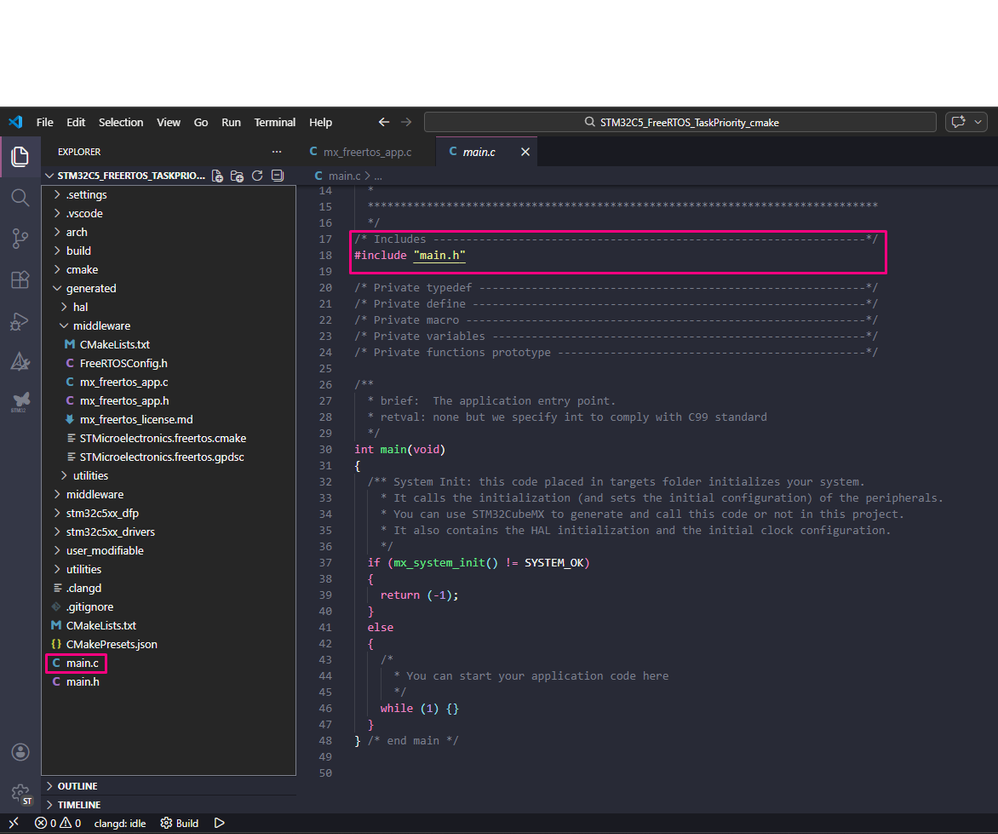Screen dimensions: 998x834
Task: Collapse the generated folder
Action: pos(169,288)
